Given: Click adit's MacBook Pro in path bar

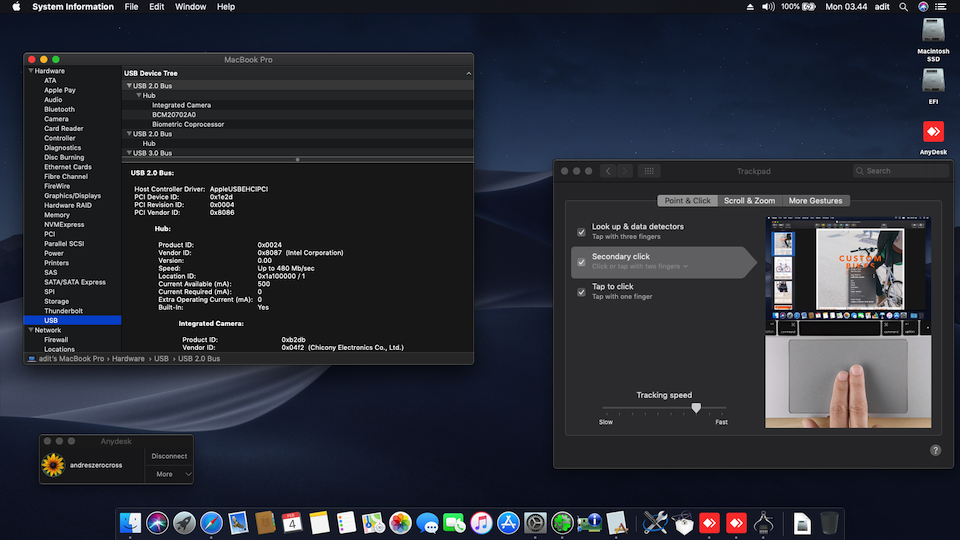Looking at the screenshot, I should (71, 359).
